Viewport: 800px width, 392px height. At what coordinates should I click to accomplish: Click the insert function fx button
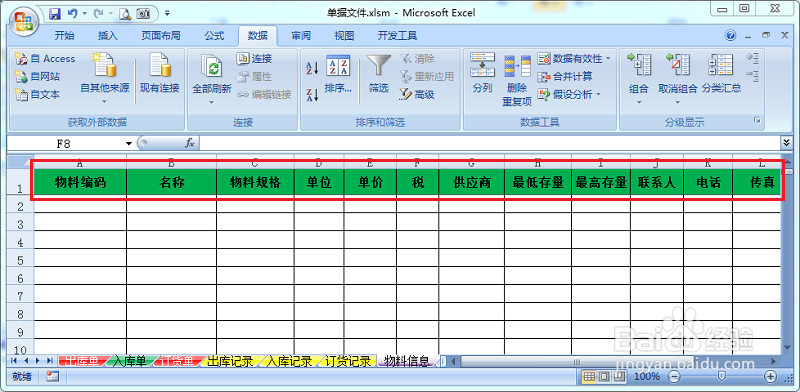190,143
